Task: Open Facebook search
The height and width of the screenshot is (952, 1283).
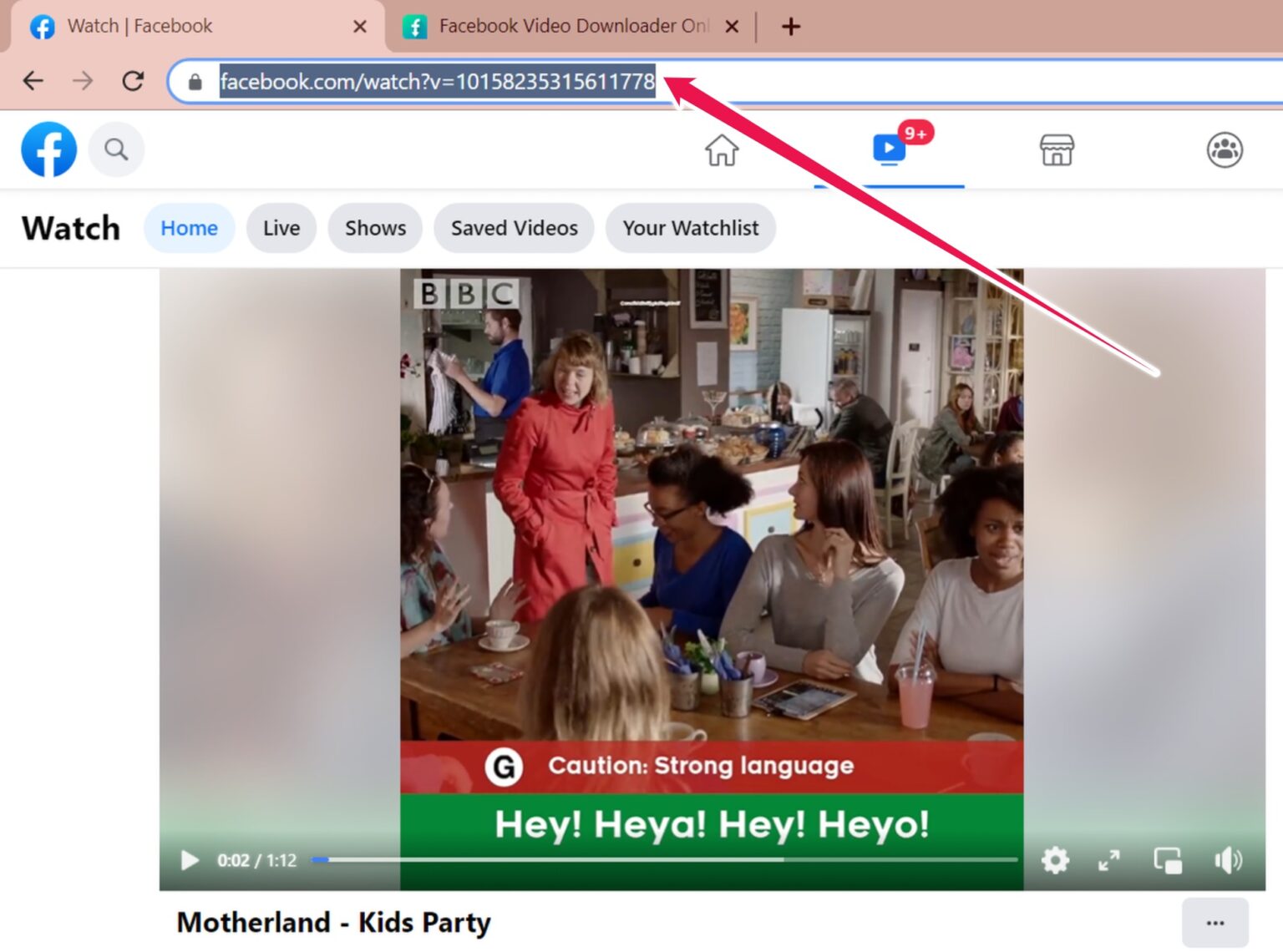Action: coord(115,149)
